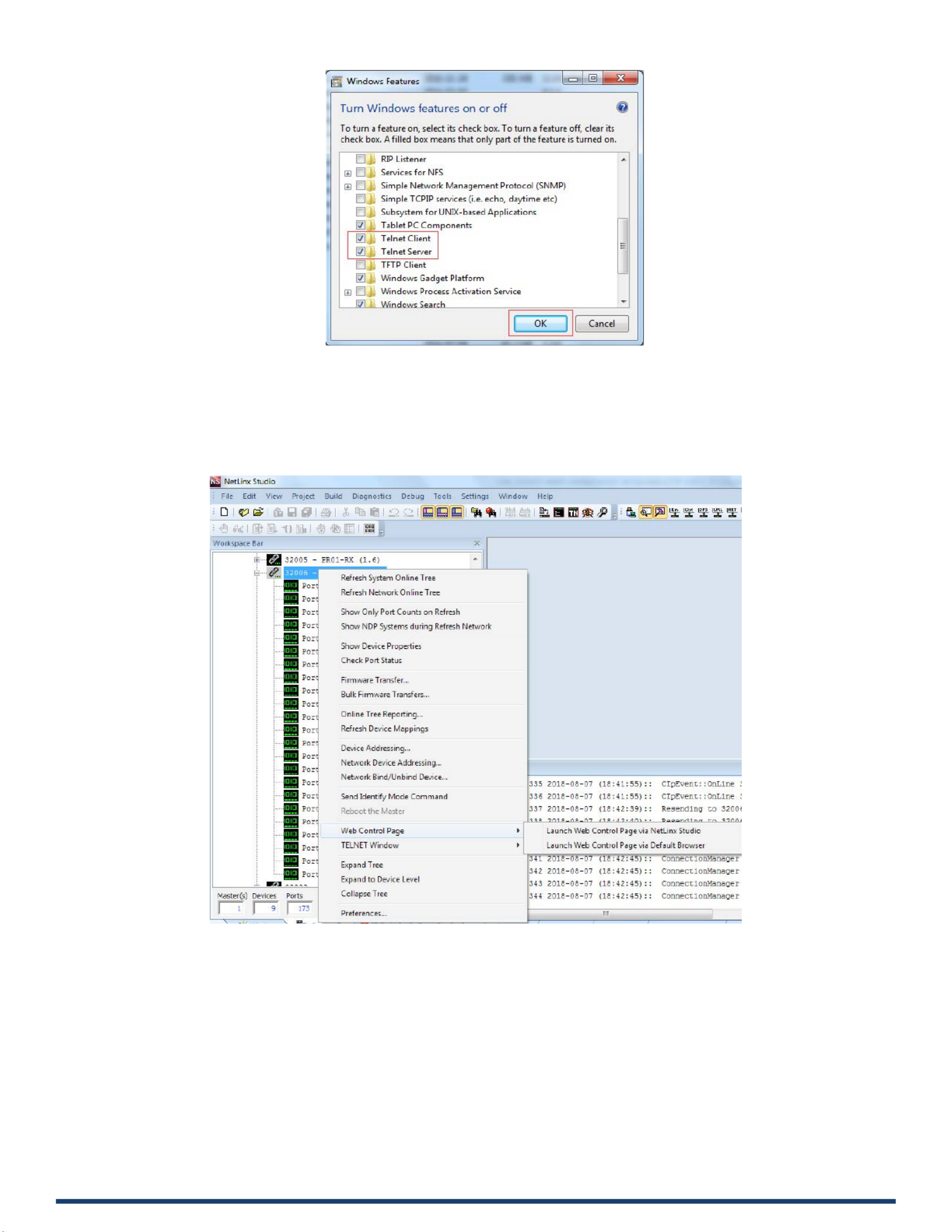Image resolution: width=952 pixels, height=1232 pixels.
Task: Click the link icon beside 32005 - FR01-RX
Action: tap(274, 559)
